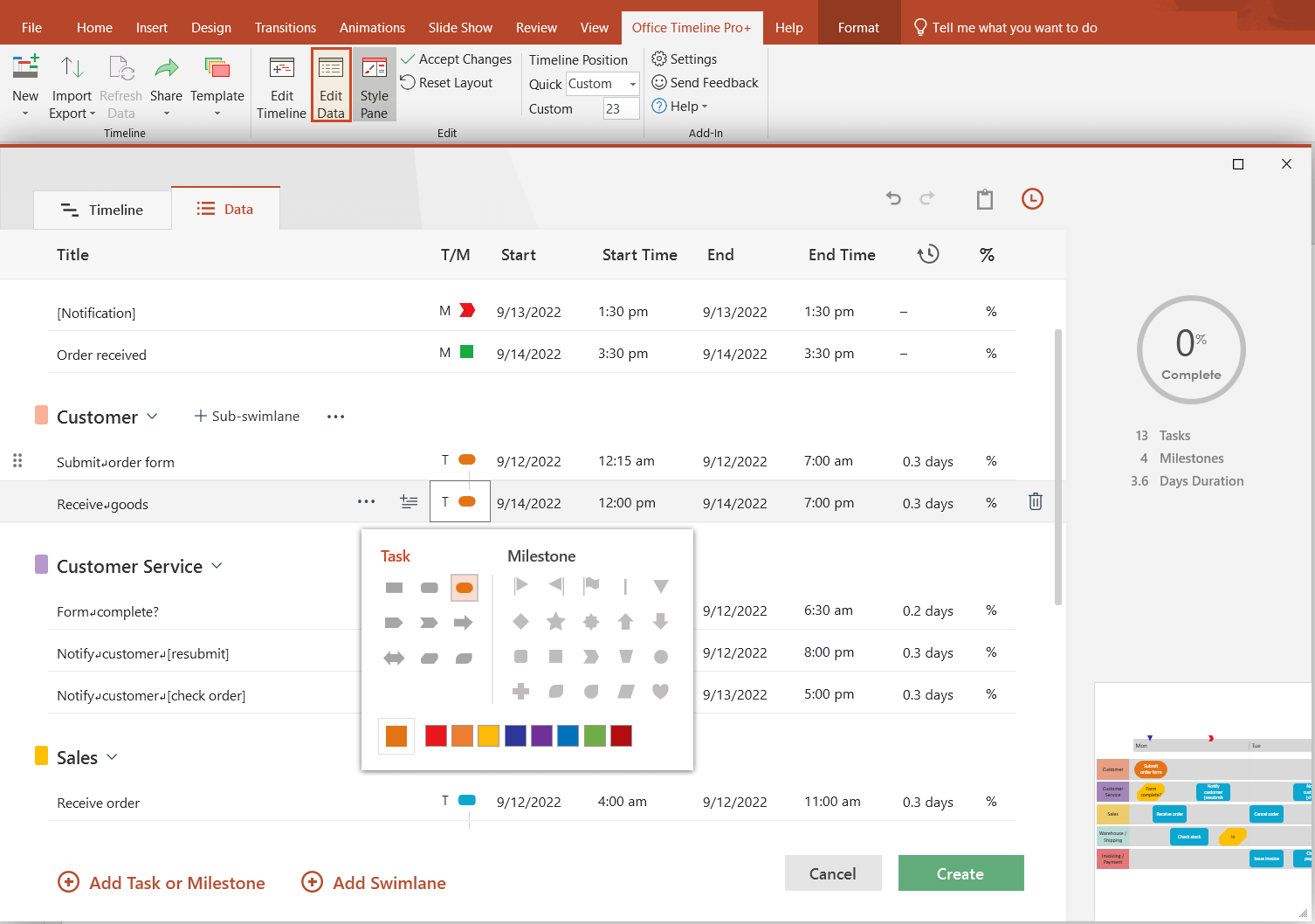Screen dimensions: 1315x924
Task: Click the history clock icon
Action: click(x=1032, y=198)
